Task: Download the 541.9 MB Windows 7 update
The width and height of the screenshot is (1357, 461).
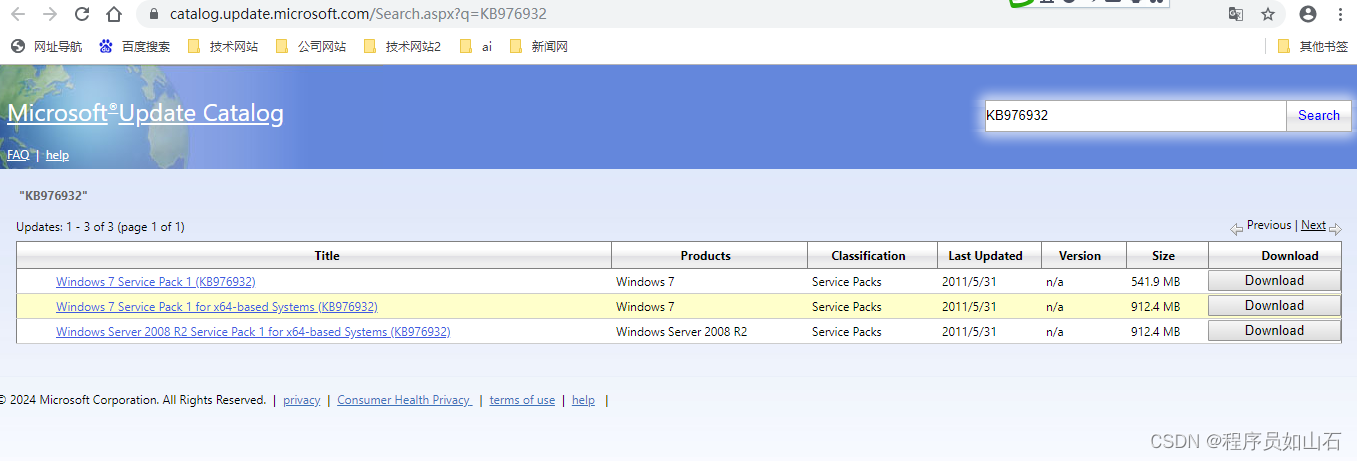Action: (x=1274, y=281)
